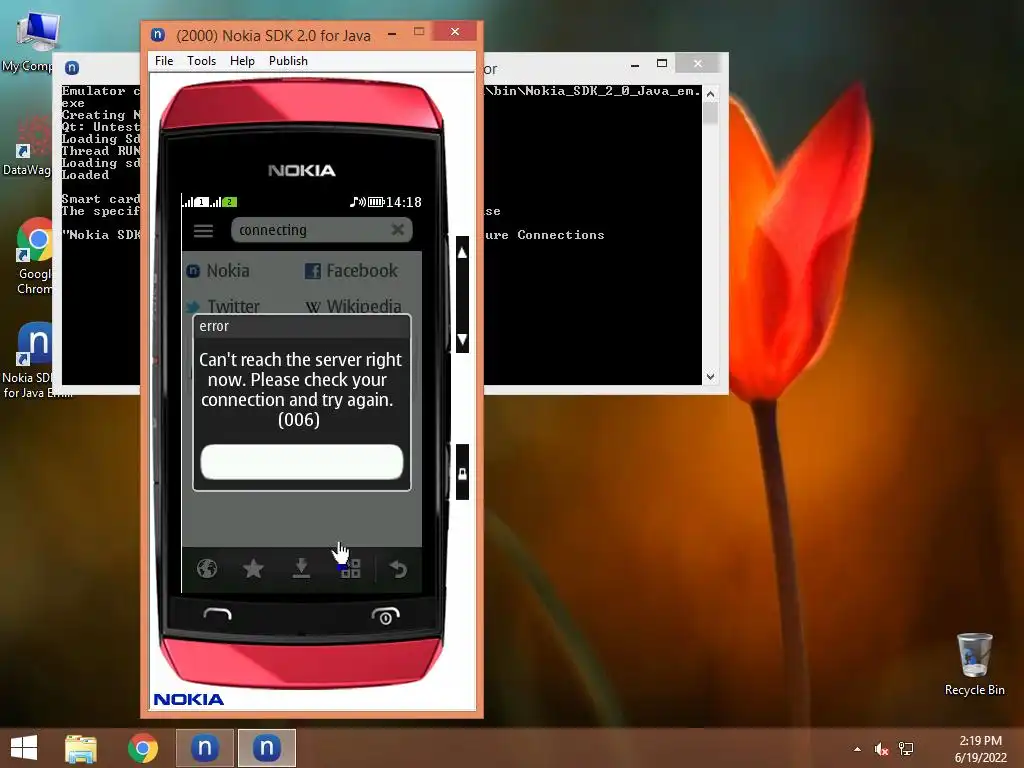This screenshot has height=768, width=1024.
Task: Open the Nokia shortcut link
Action: (218, 270)
